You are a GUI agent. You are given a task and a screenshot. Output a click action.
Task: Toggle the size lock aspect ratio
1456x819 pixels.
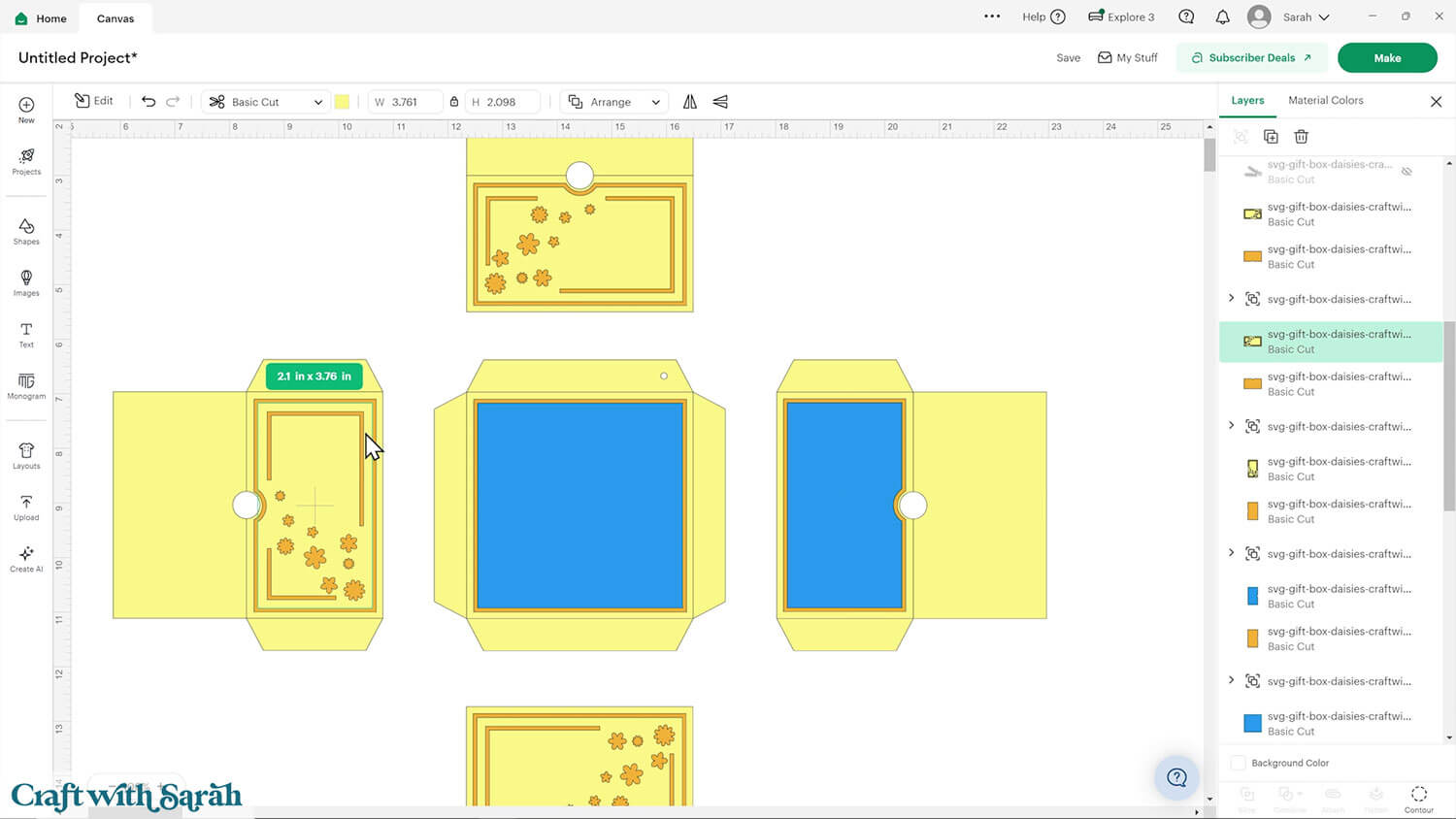coord(453,102)
